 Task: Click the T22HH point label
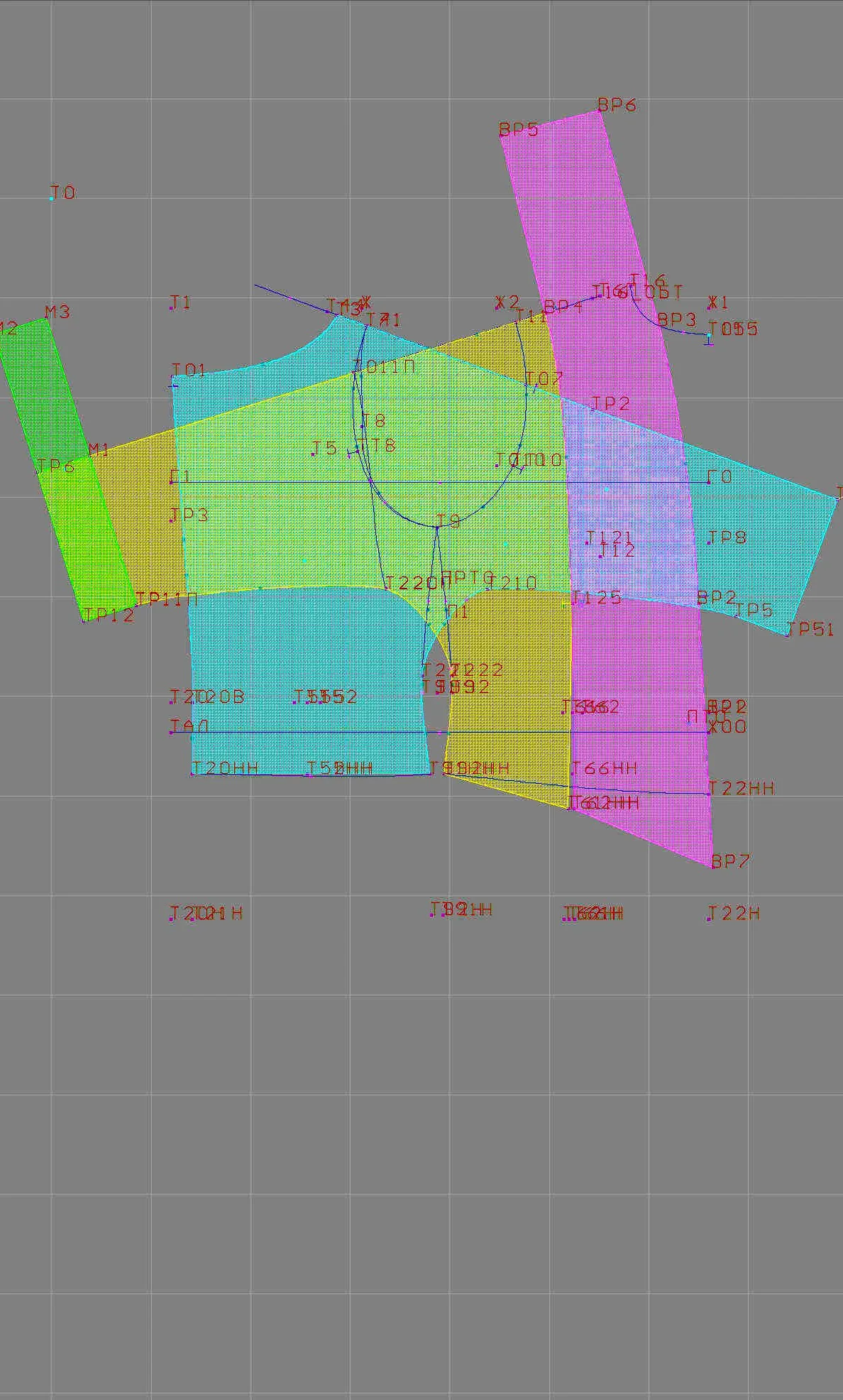742,788
